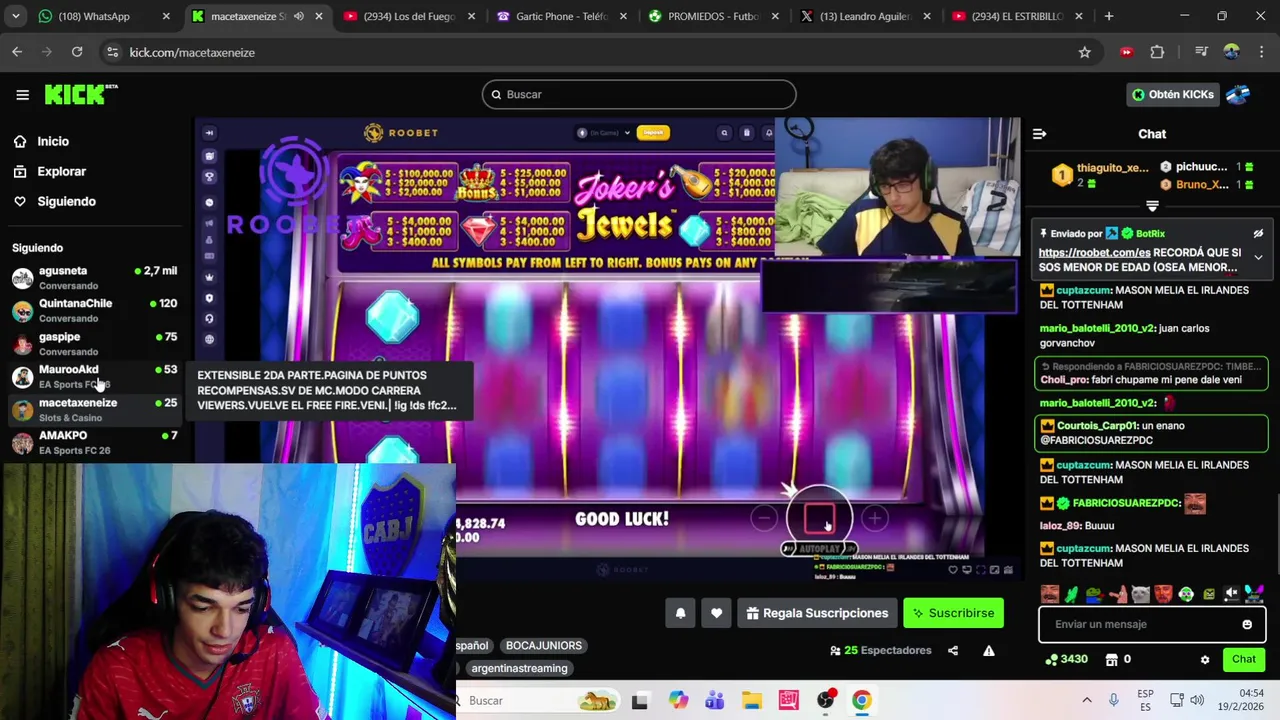Open the 3430 channel points balance

coord(1066,660)
